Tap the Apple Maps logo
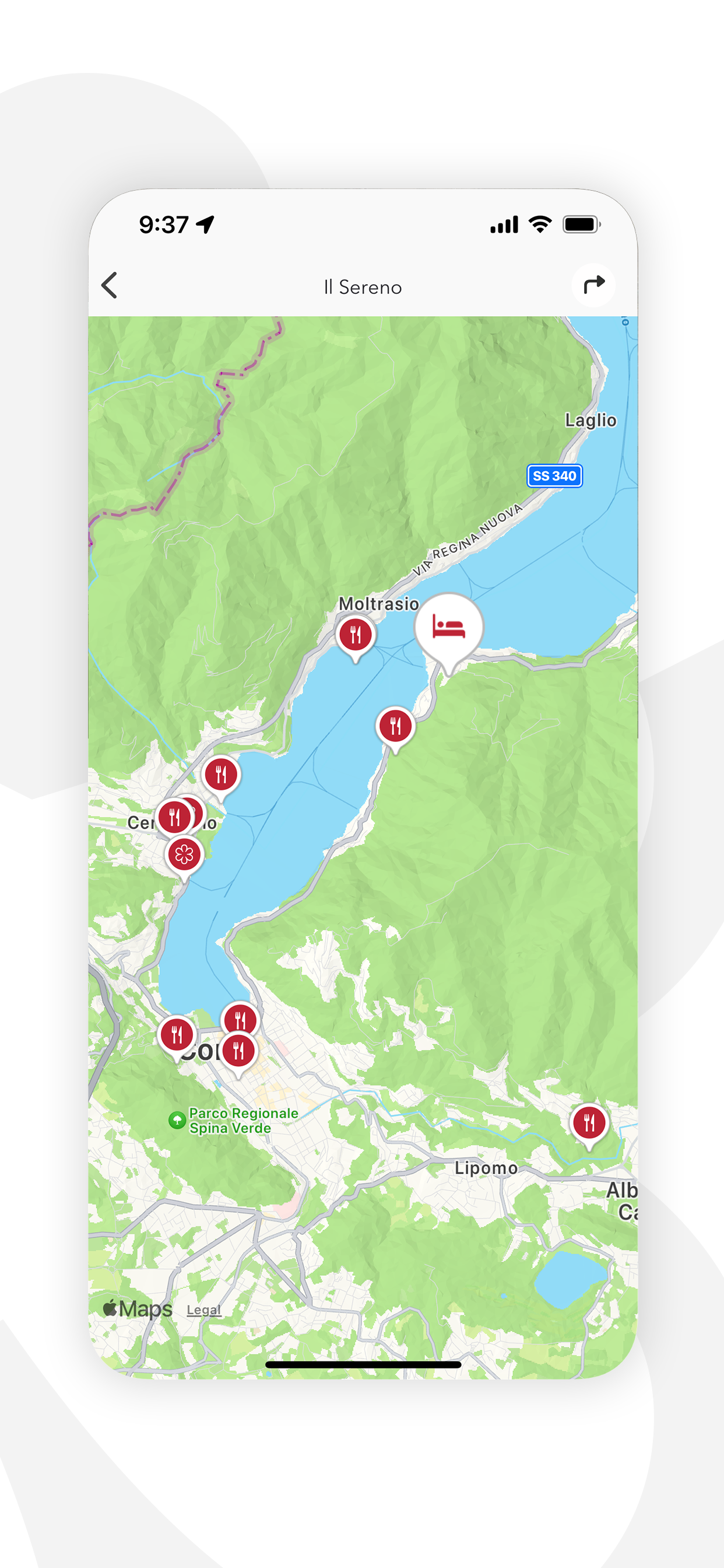This screenshot has height=1568, width=724. coord(138,1308)
